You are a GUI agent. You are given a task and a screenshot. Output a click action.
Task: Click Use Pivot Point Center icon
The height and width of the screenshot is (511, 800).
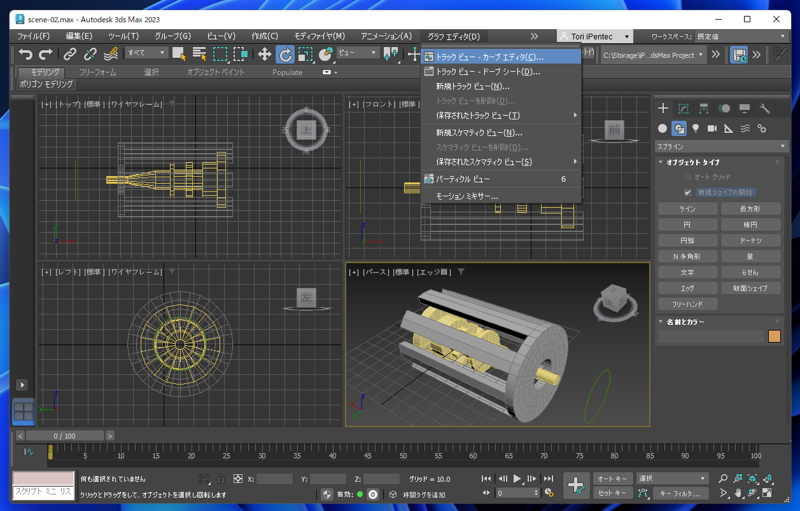coord(391,54)
